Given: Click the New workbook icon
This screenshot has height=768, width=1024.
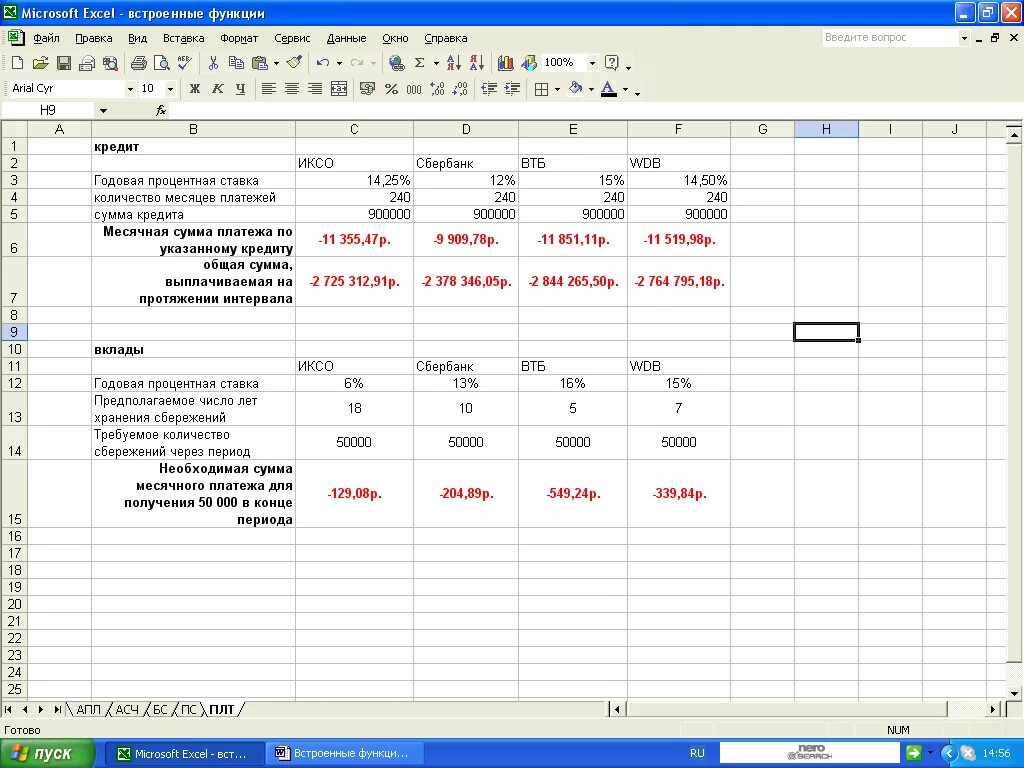Looking at the screenshot, I should pos(18,63).
